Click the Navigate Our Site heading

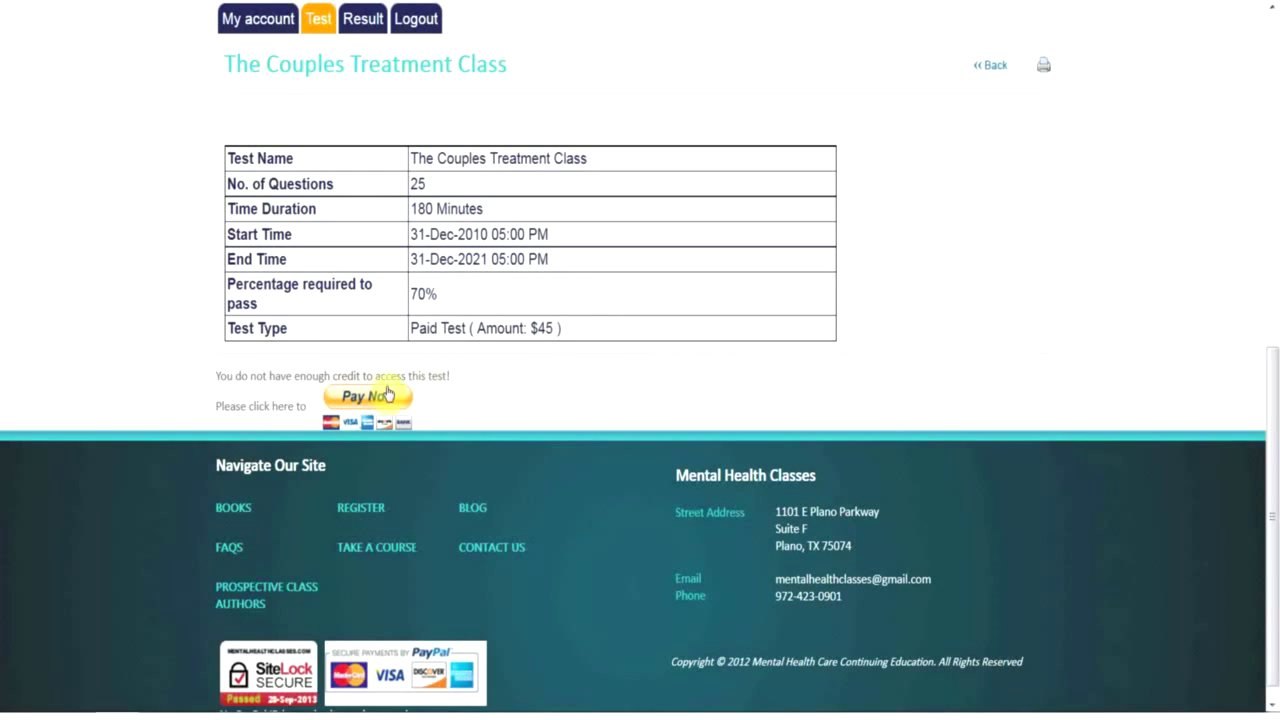coord(270,465)
